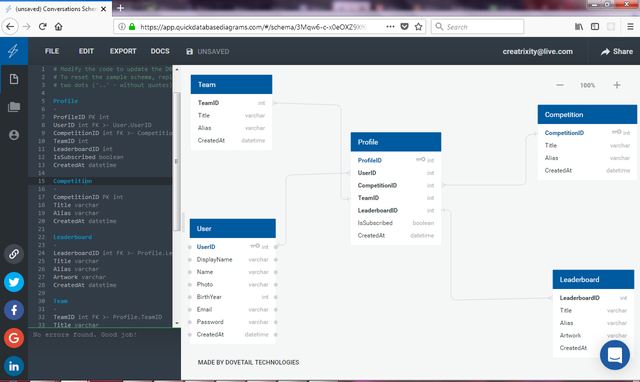
Task: Click TeamID field in Team table
Action: (x=231, y=103)
